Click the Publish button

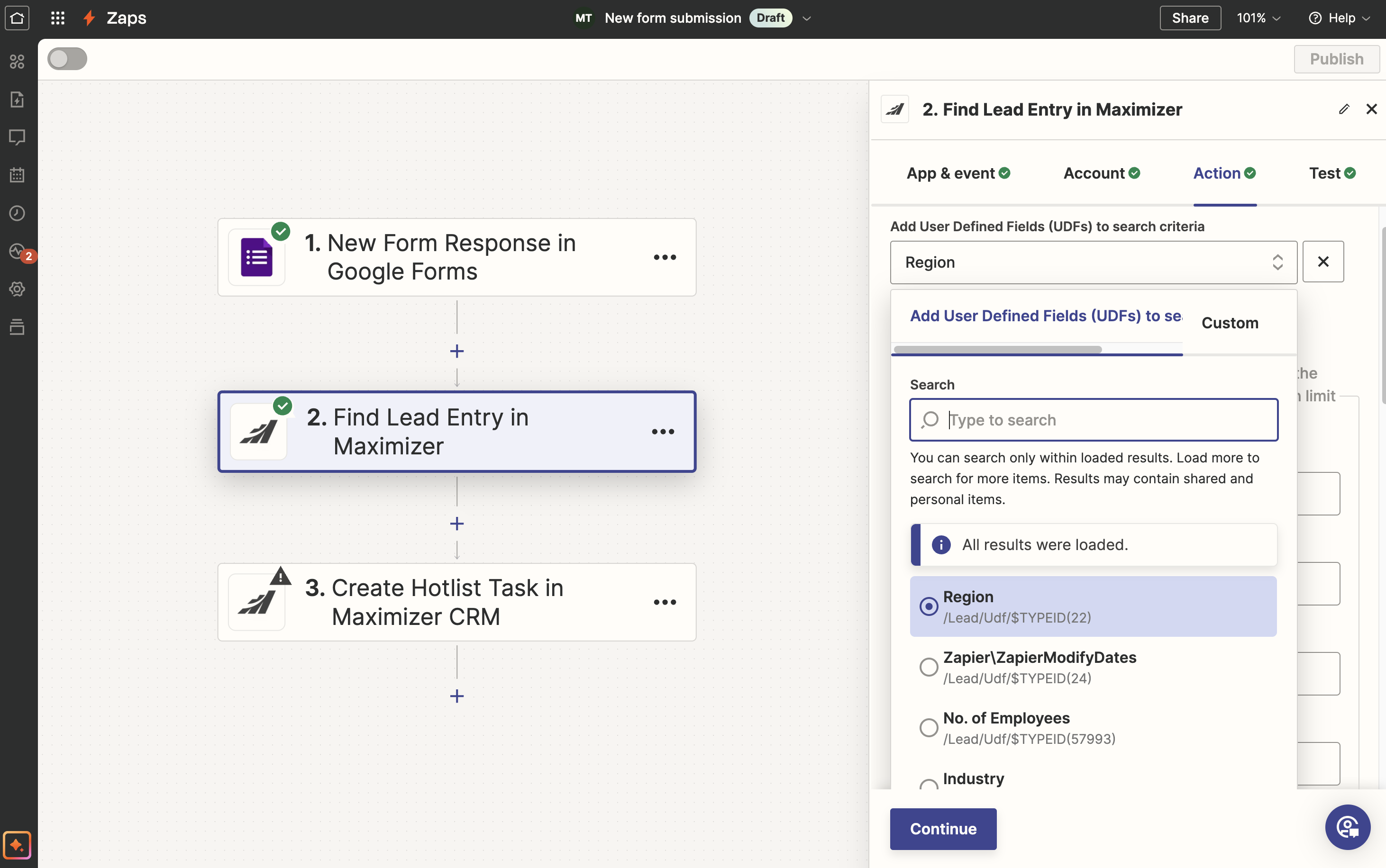pos(1337,59)
